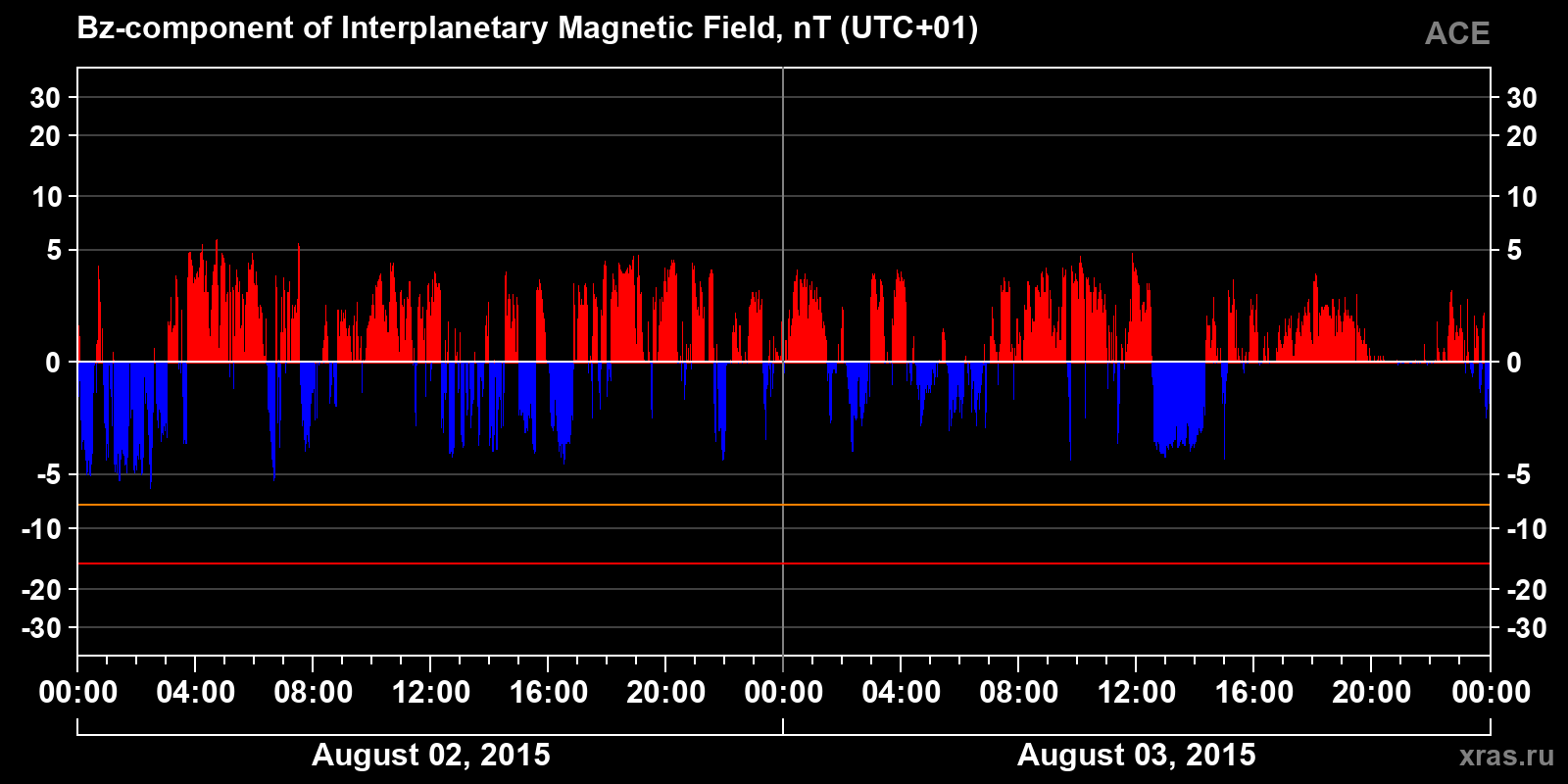Viewport: 1568px width, 784px height.
Task: Click the midnight 00:00 label between both days
Action: (x=784, y=693)
